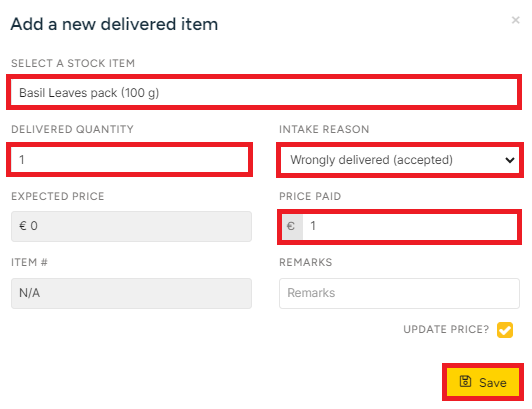Open the Intake Reason dropdown

pos(400,160)
